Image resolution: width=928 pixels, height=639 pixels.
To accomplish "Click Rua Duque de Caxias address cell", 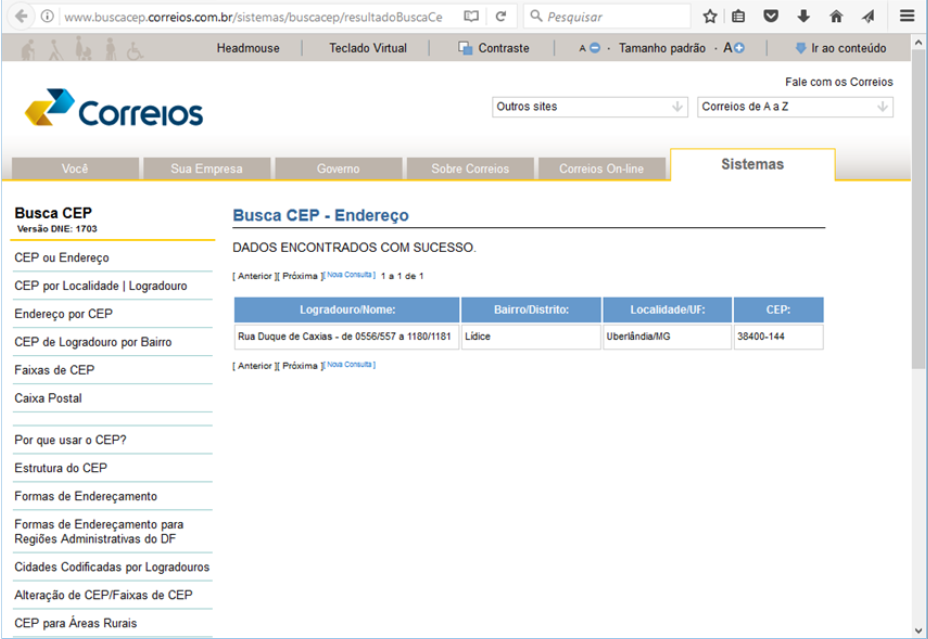I will [x=346, y=337].
